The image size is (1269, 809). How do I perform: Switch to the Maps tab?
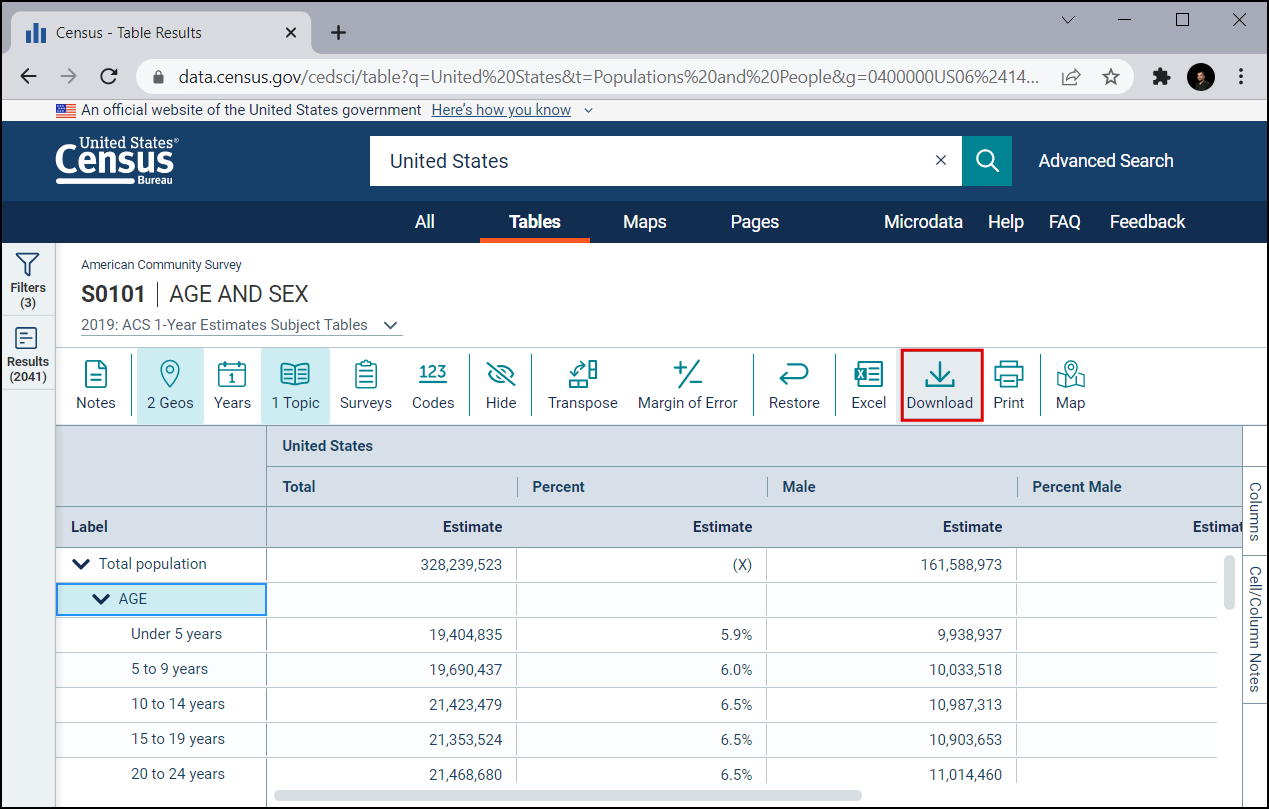point(644,222)
